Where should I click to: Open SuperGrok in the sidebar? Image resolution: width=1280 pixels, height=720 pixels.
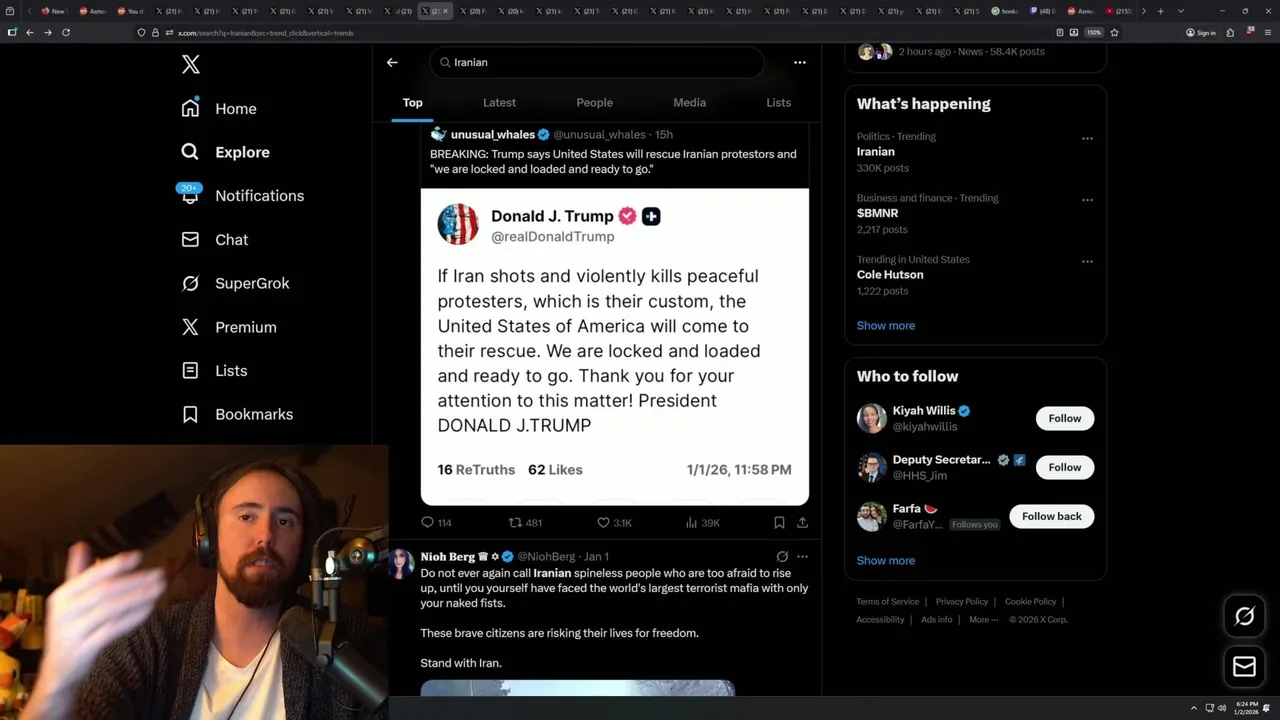point(252,283)
